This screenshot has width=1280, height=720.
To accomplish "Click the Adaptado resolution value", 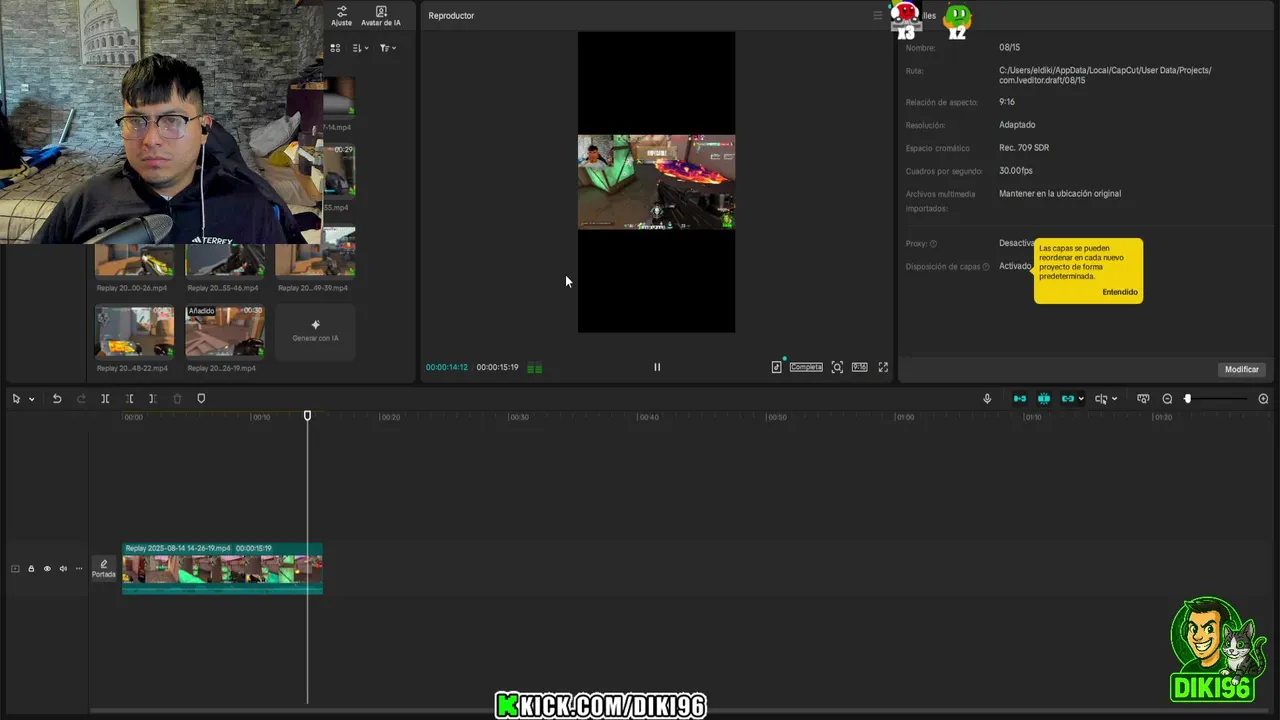I will tap(1017, 125).
